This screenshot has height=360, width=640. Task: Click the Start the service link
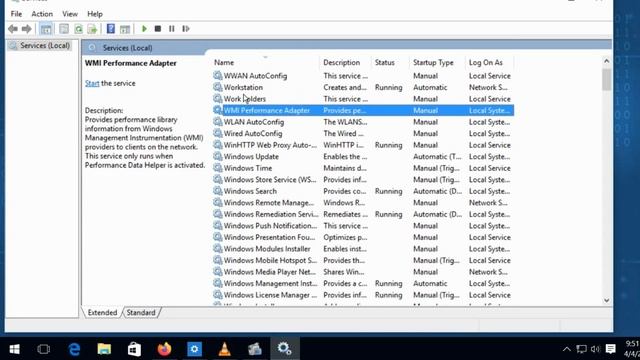point(92,83)
